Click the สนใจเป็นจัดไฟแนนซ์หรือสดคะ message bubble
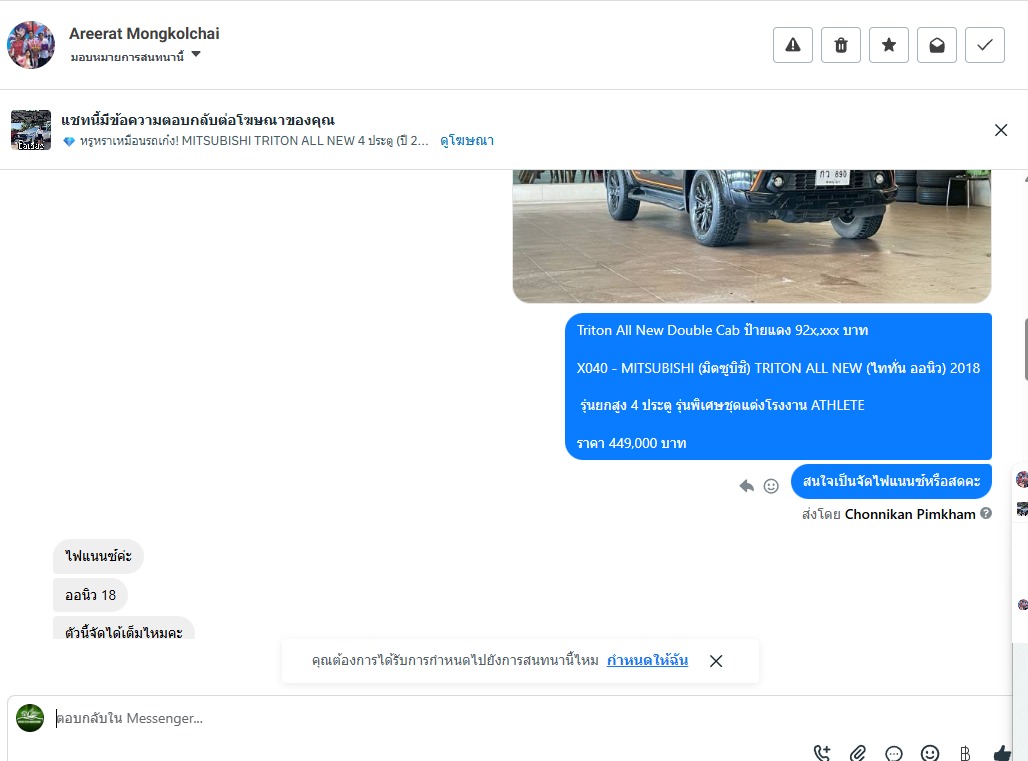This screenshot has height=761, width=1028. (891, 481)
